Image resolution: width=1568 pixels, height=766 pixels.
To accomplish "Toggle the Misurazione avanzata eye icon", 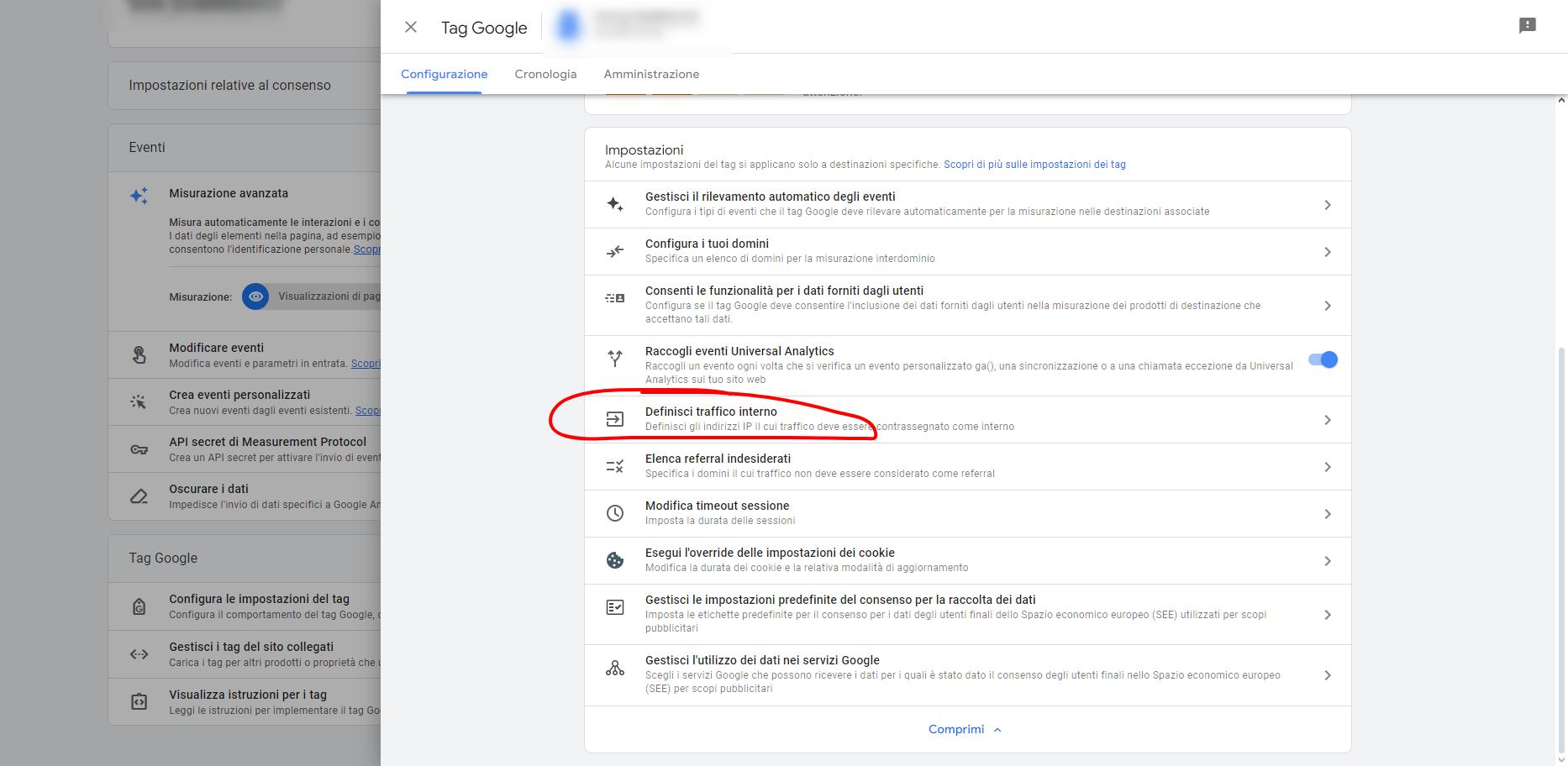I will pyautogui.click(x=255, y=296).
